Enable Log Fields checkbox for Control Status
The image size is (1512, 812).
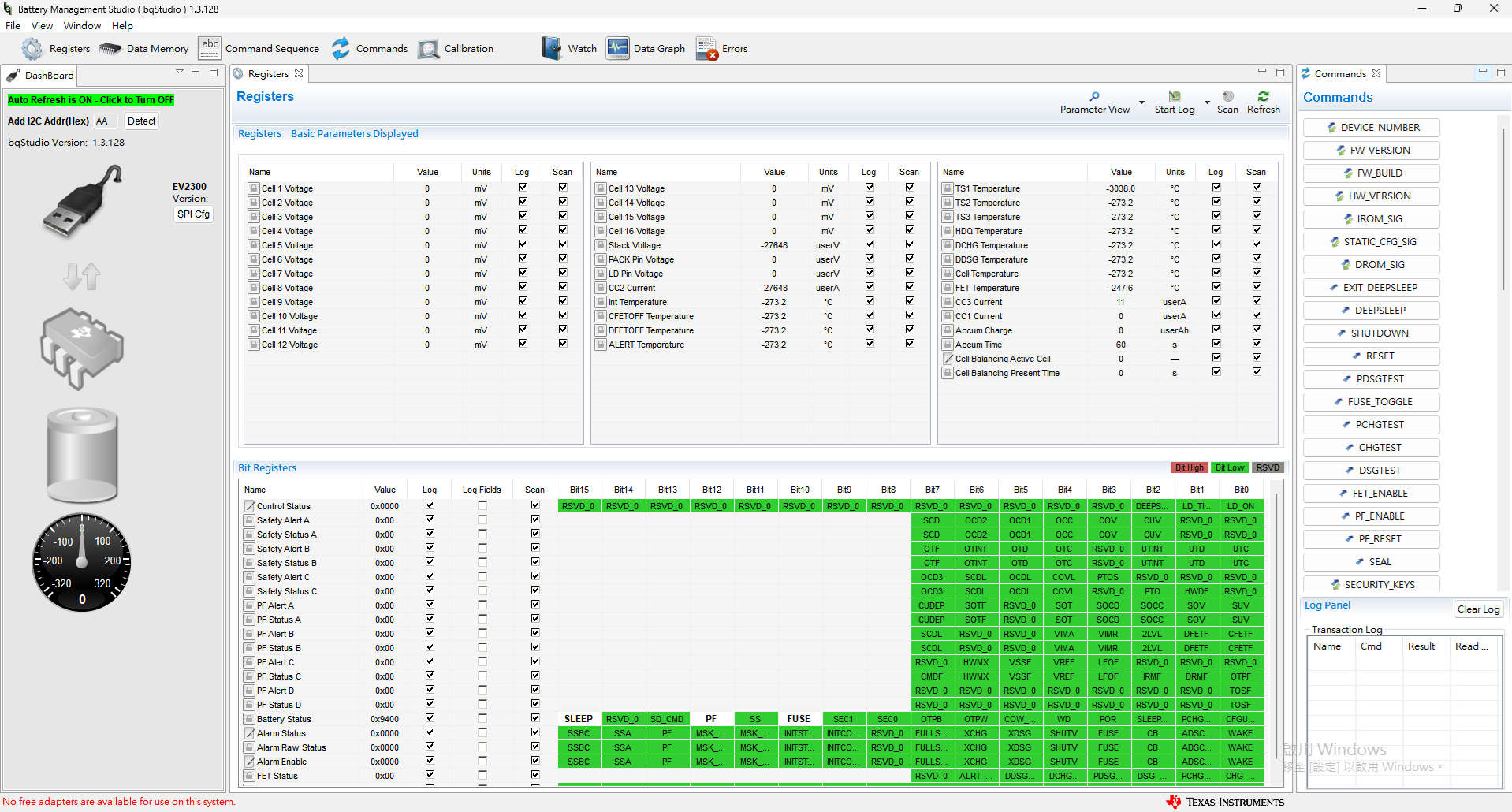(x=482, y=505)
